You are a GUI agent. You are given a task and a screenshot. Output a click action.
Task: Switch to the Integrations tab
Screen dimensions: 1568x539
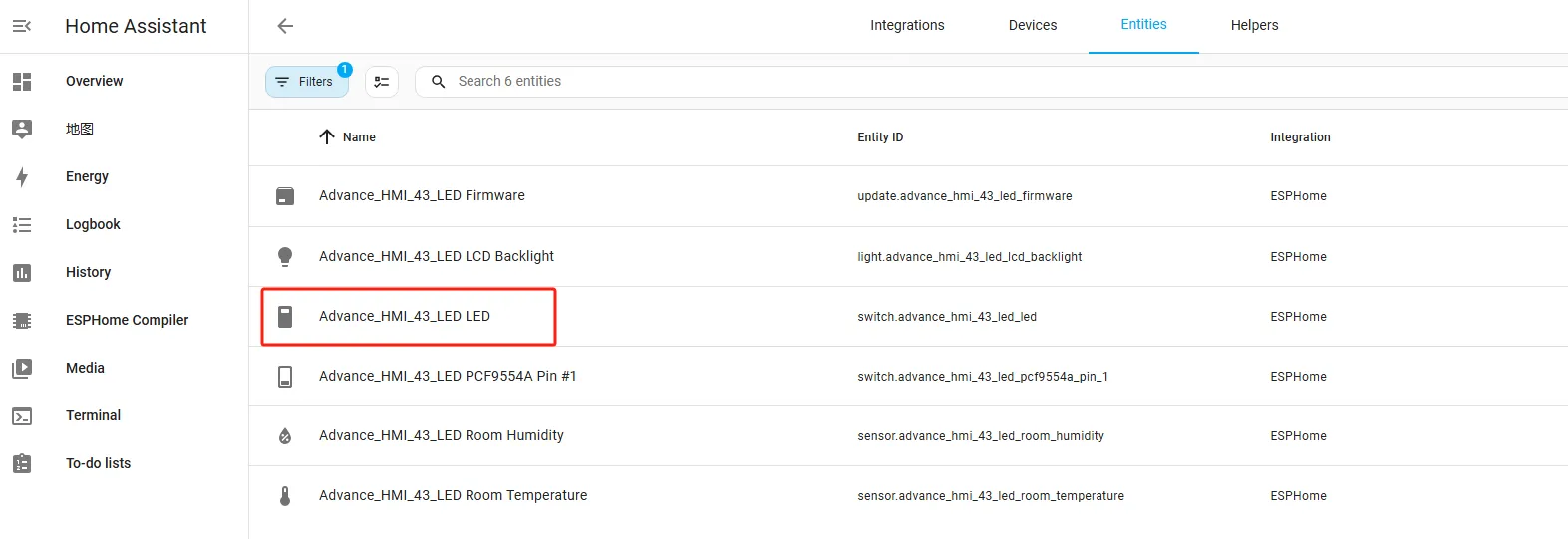click(907, 26)
